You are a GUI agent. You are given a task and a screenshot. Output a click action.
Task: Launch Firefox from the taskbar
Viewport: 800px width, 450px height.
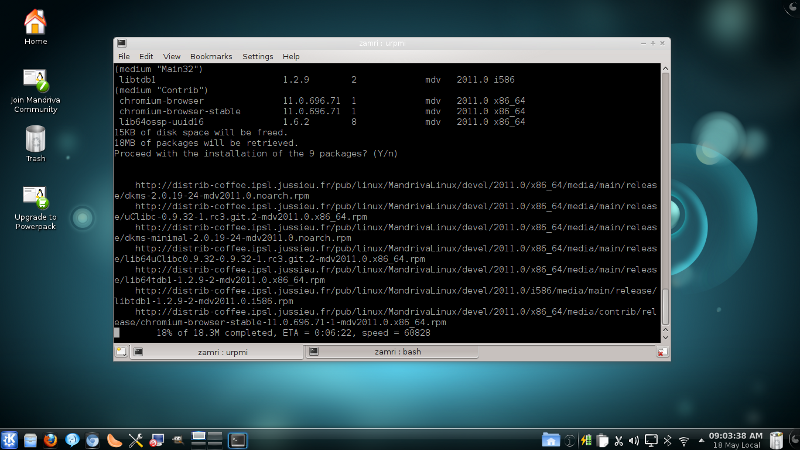point(51,440)
